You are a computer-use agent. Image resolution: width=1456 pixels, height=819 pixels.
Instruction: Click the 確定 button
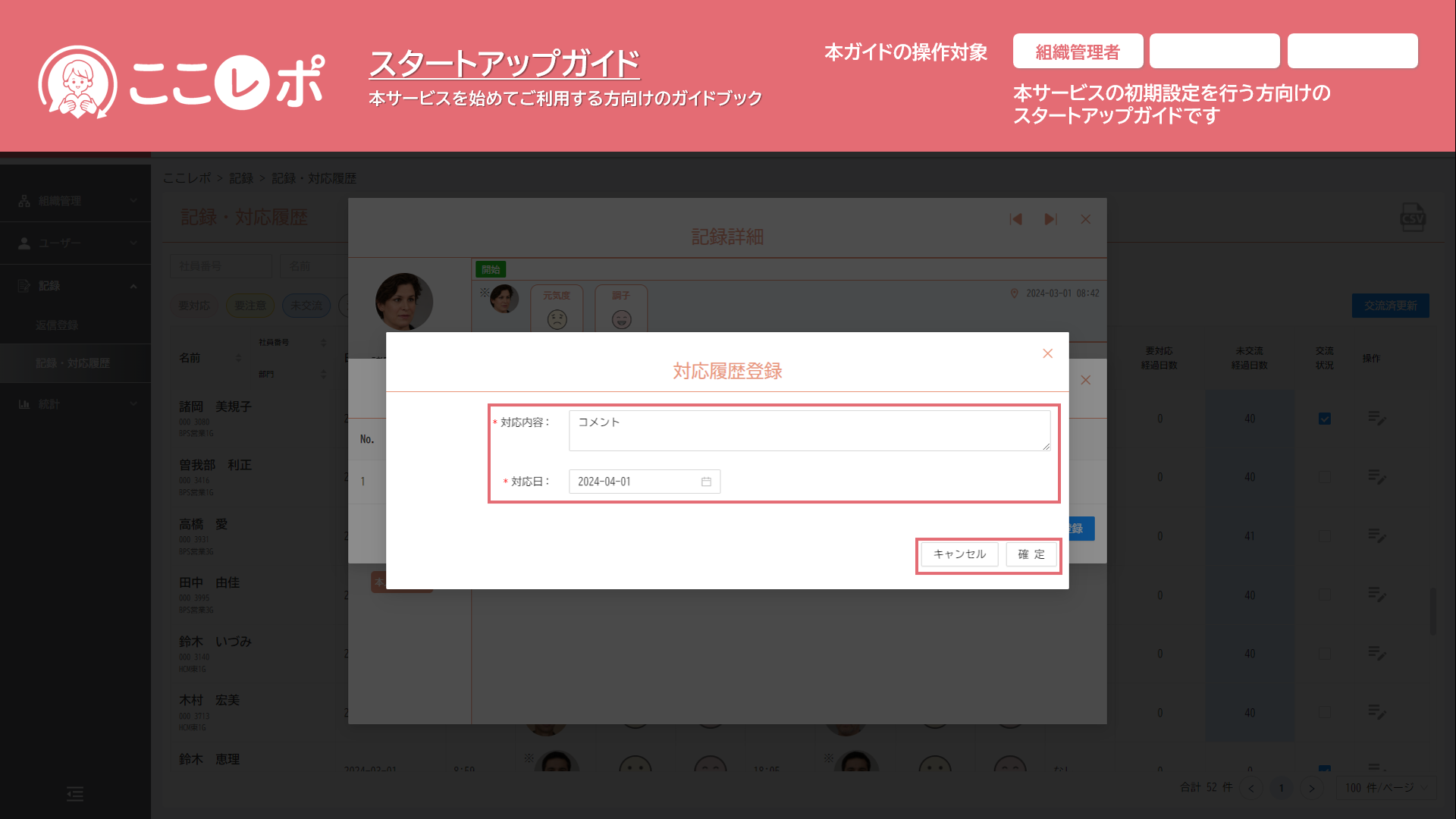(x=1031, y=554)
